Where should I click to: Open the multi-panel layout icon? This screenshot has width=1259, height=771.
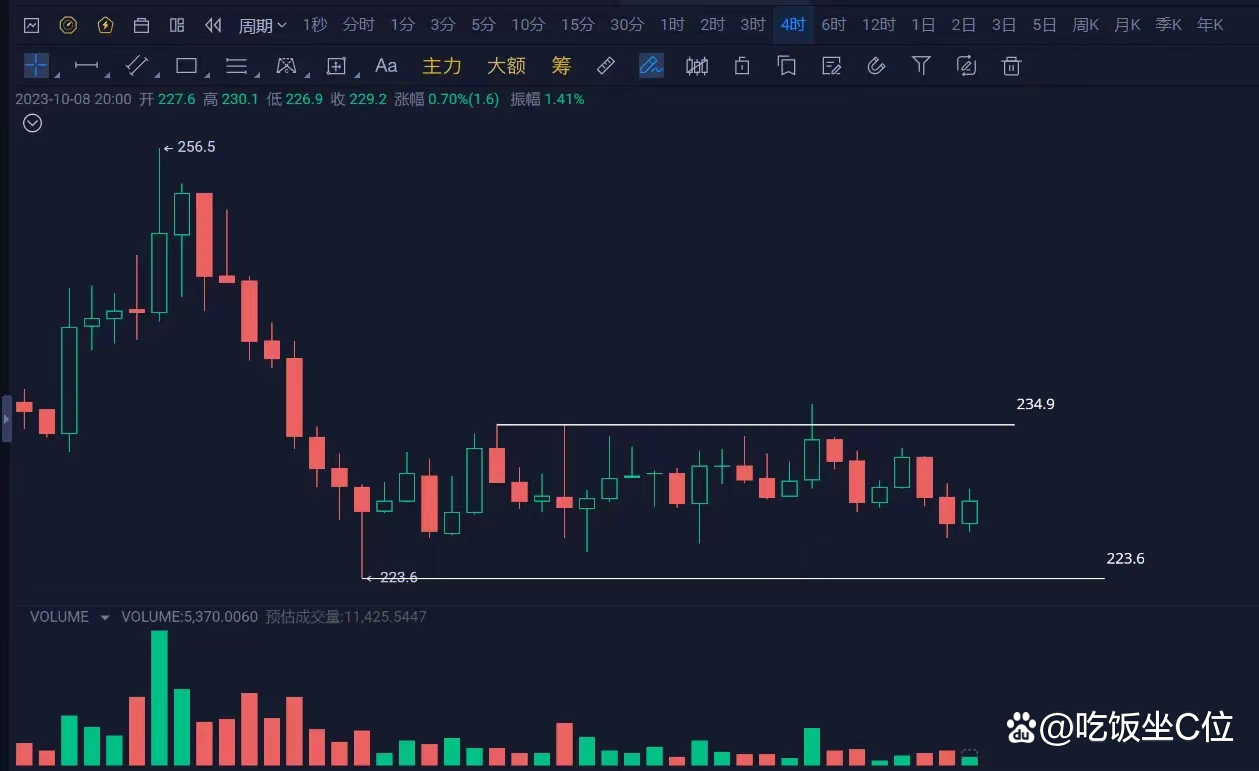(x=177, y=25)
